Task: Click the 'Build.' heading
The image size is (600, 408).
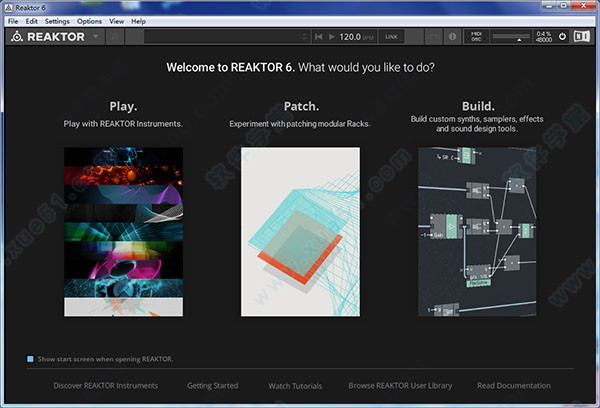Action: 478,106
